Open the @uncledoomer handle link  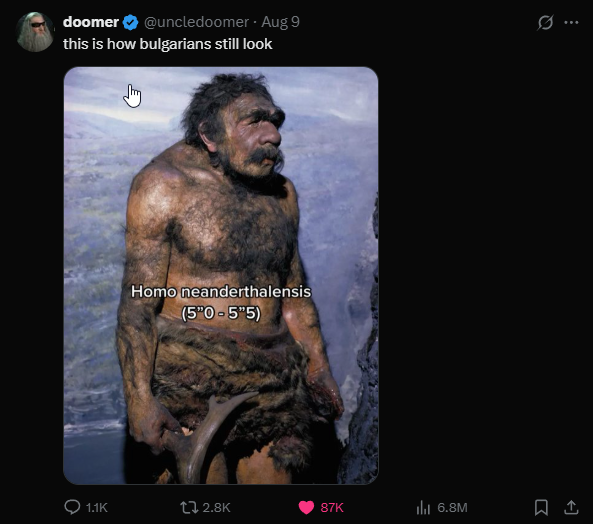click(196, 22)
